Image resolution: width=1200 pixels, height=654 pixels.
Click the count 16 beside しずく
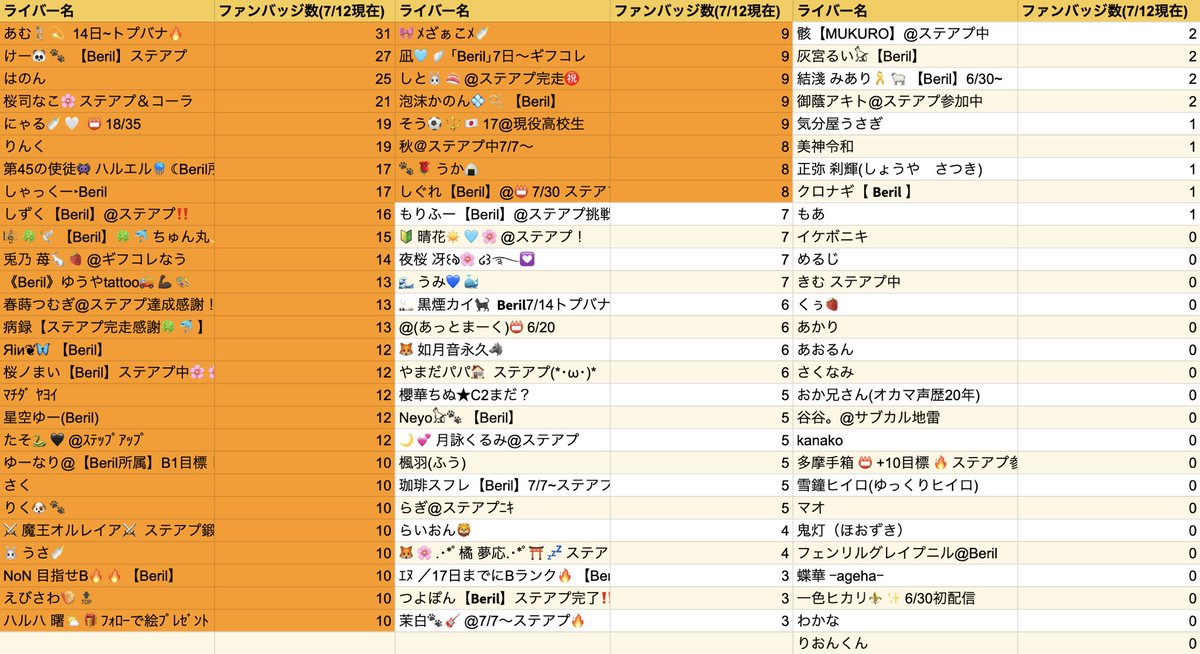pos(305,214)
